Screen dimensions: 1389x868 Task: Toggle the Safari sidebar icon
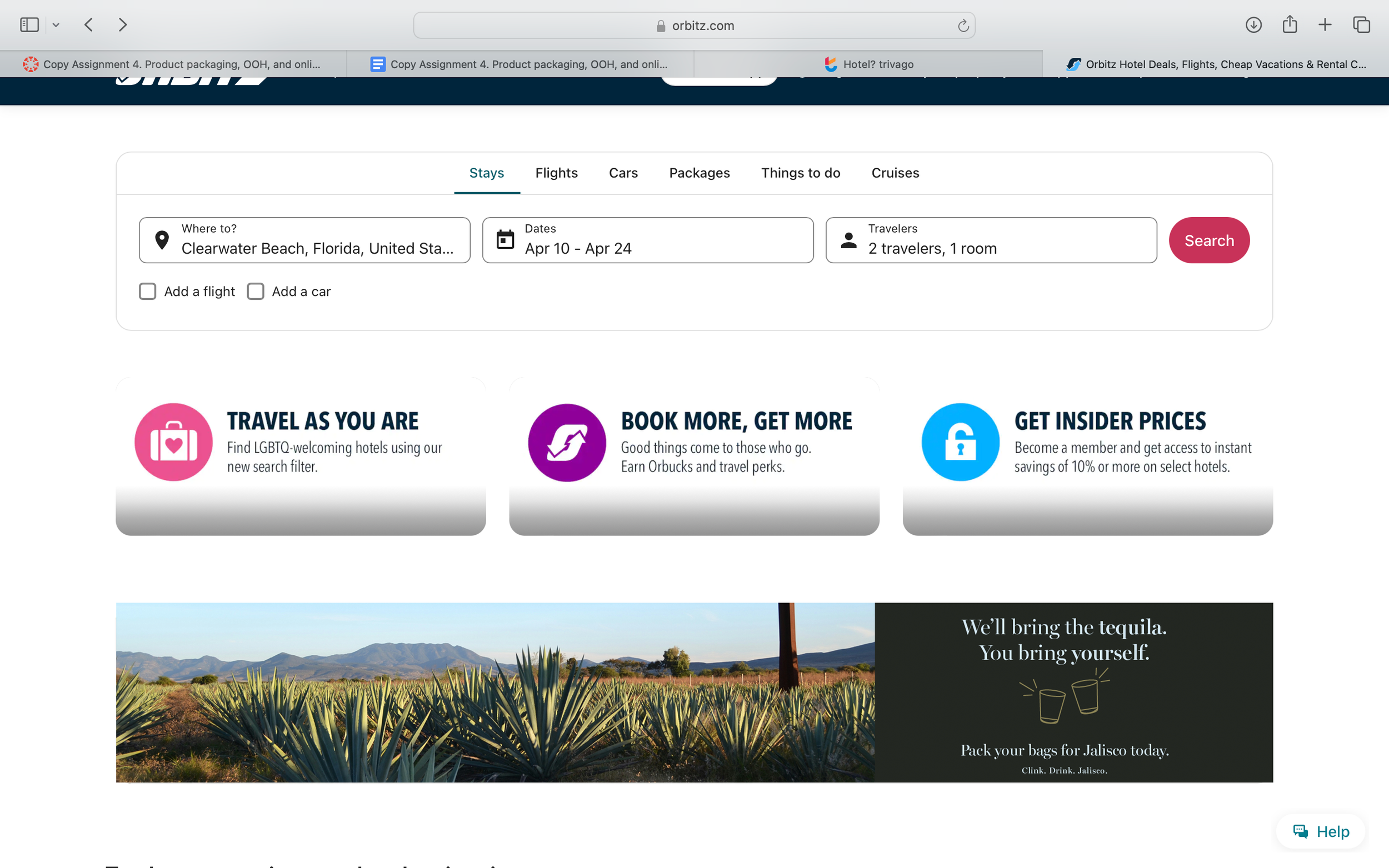tap(29, 24)
